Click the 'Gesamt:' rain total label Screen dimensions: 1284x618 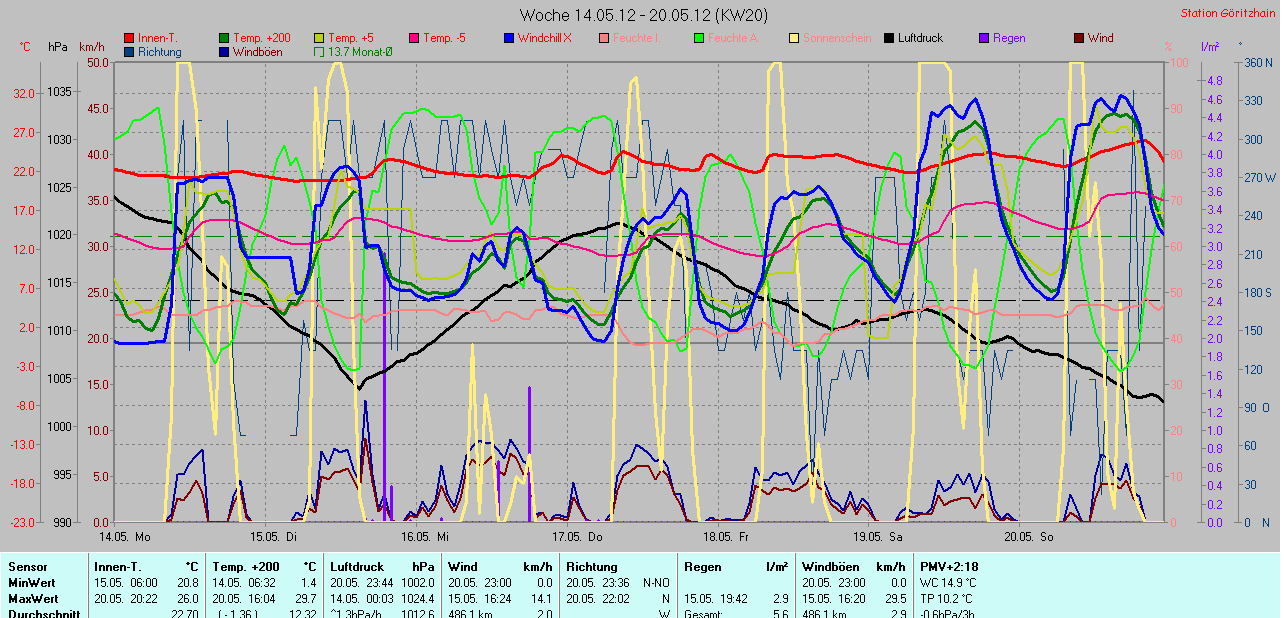point(705,613)
